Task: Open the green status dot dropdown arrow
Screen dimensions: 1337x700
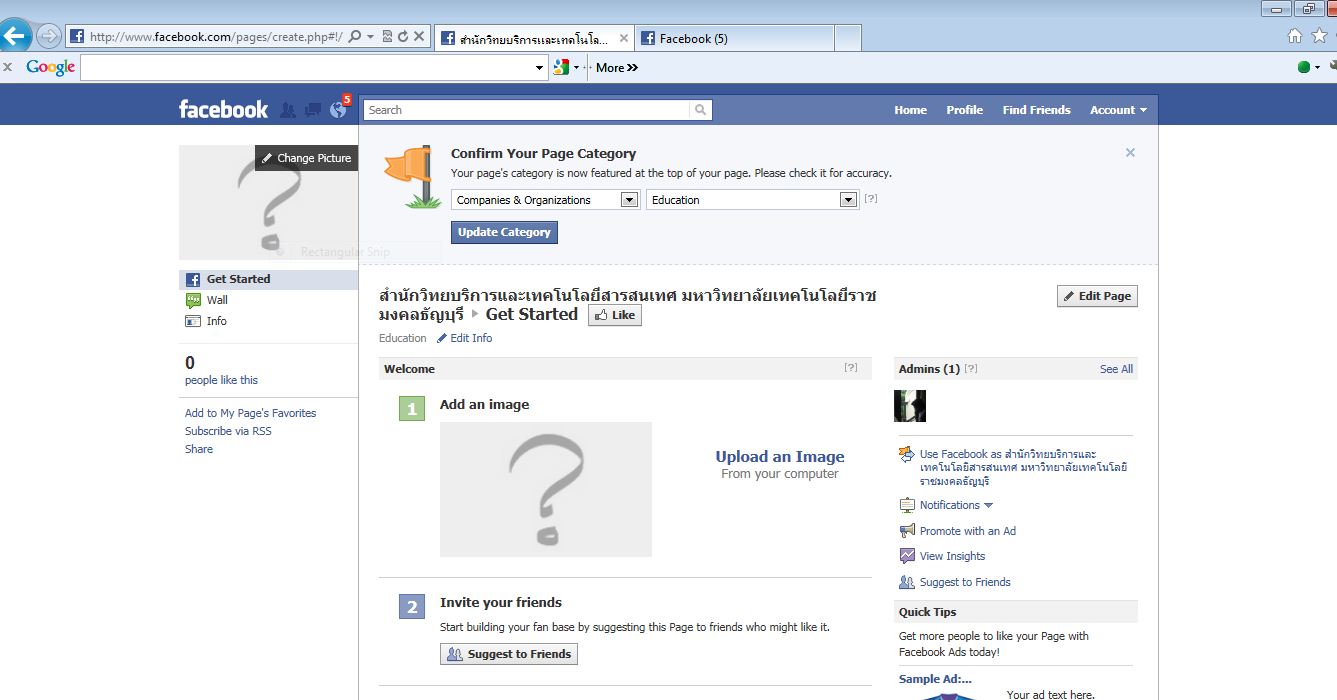Action: 1317,68
